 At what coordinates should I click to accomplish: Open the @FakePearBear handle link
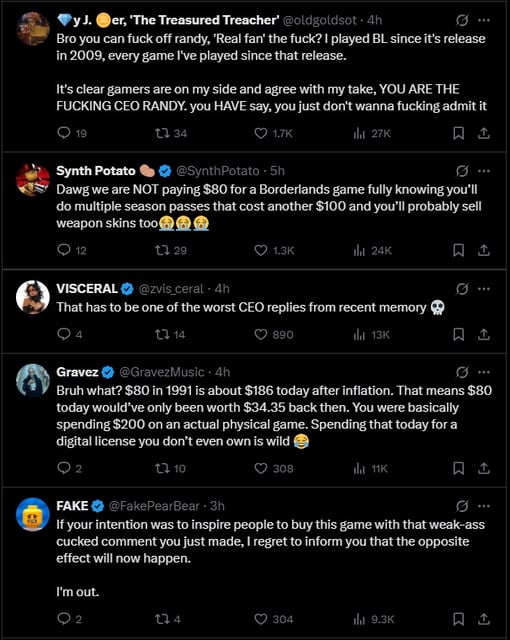click(x=154, y=506)
